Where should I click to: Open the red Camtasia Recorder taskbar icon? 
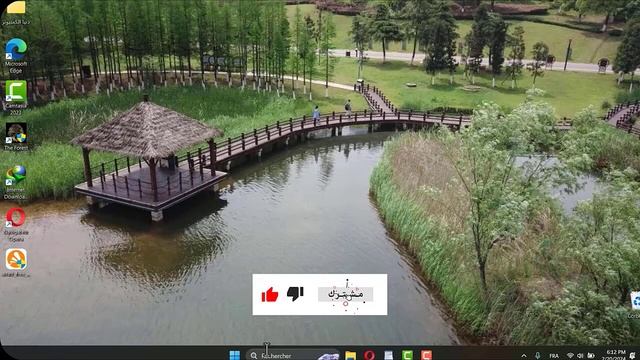click(427, 355)
